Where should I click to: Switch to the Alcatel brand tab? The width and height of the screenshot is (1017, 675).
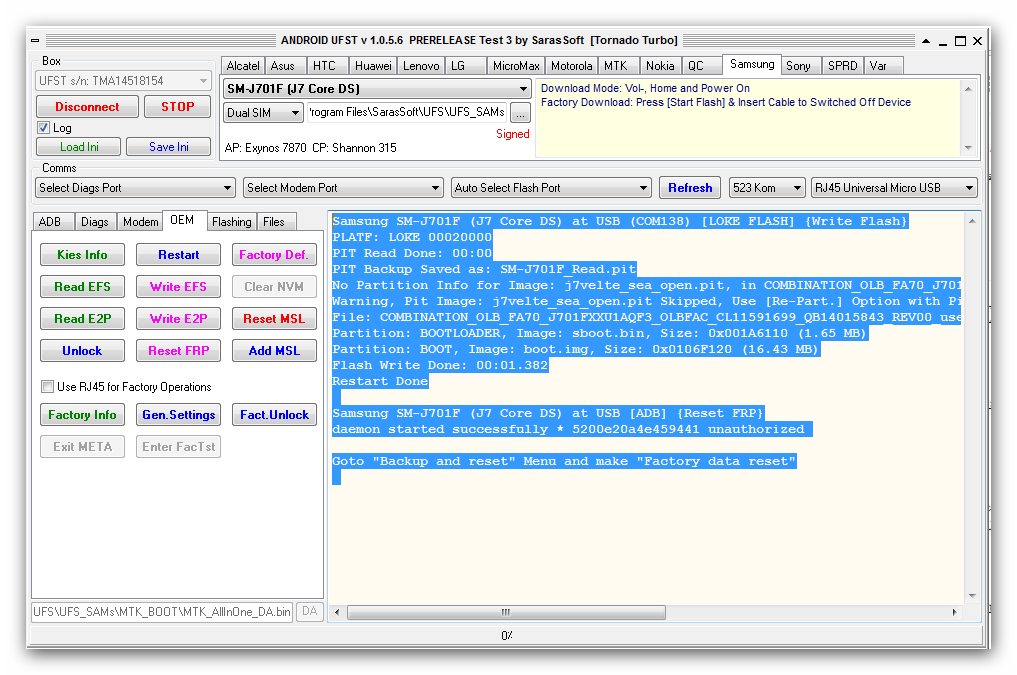pos(243,65)
